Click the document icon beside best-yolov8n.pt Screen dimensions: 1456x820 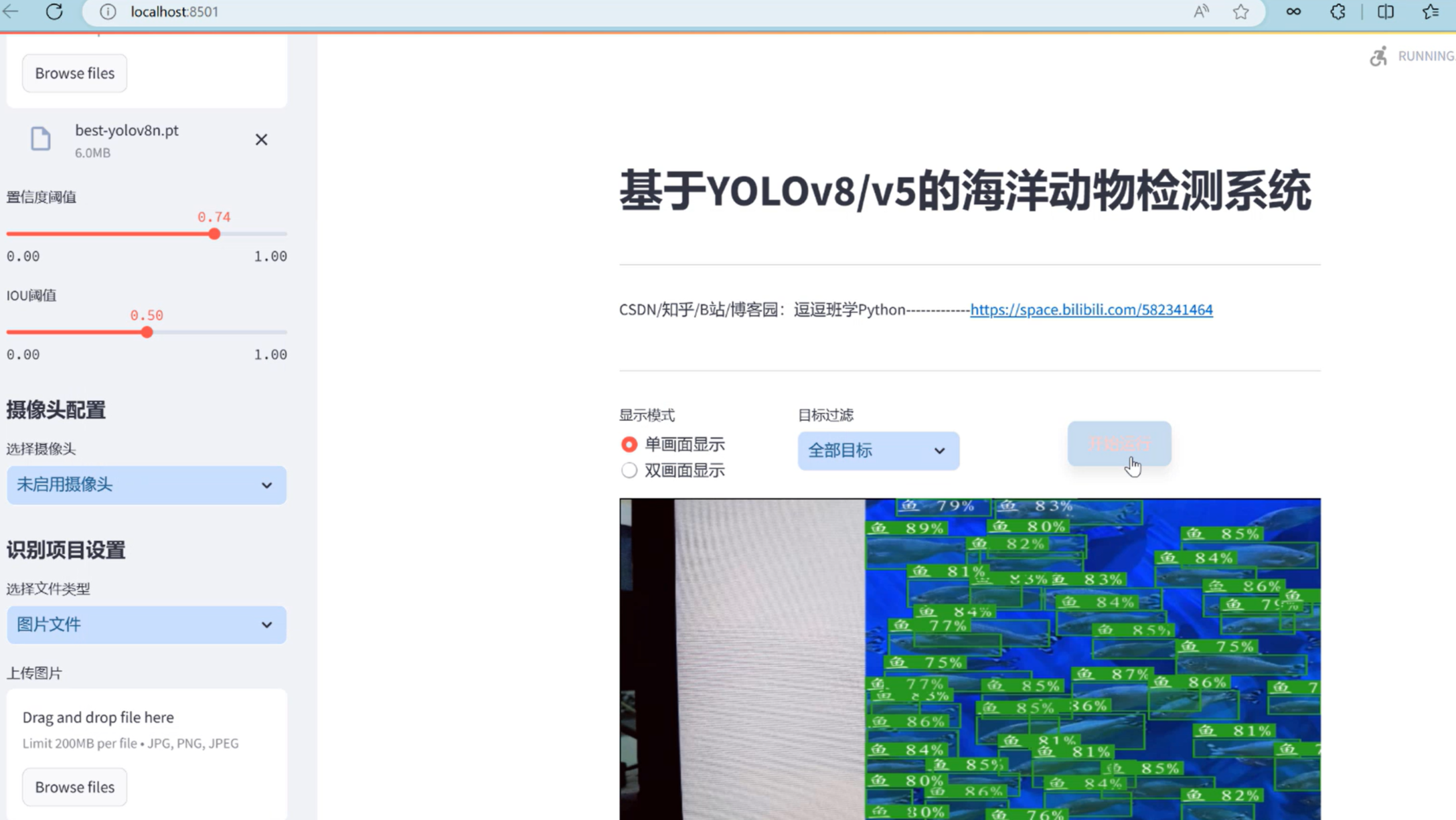coord(40,139)
